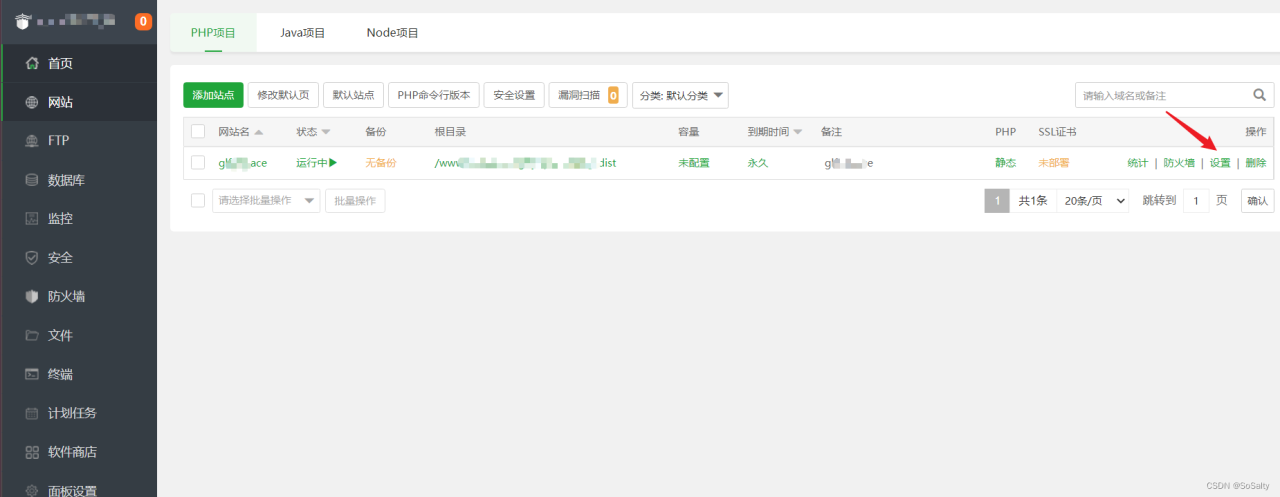Click the gear icon beside 面板设置
The height and width of the screenshot is (497, 1280).
tap(31, 490)
